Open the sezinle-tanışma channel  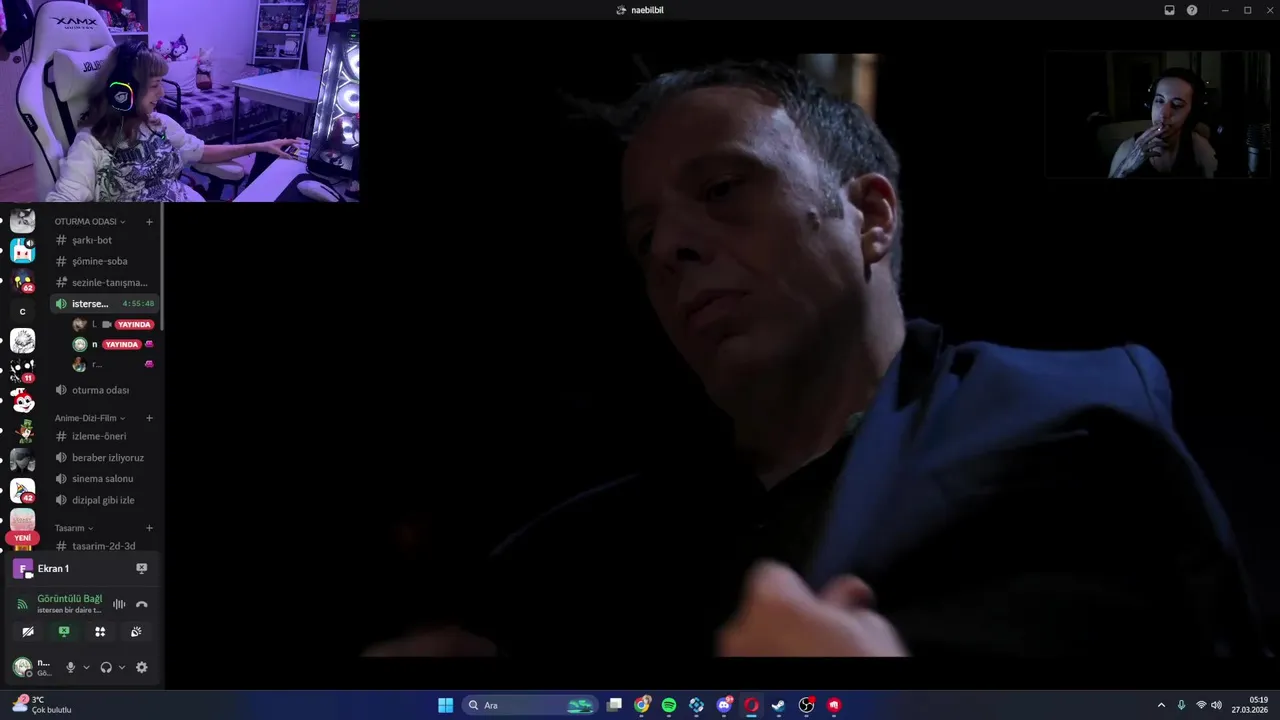click(x=104, y=282)
